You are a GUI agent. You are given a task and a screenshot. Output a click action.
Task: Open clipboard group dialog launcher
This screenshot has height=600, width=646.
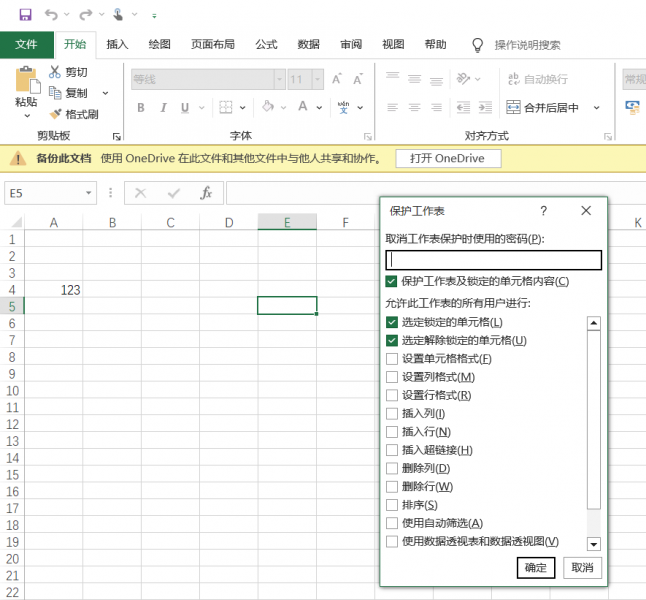(117, 136)
